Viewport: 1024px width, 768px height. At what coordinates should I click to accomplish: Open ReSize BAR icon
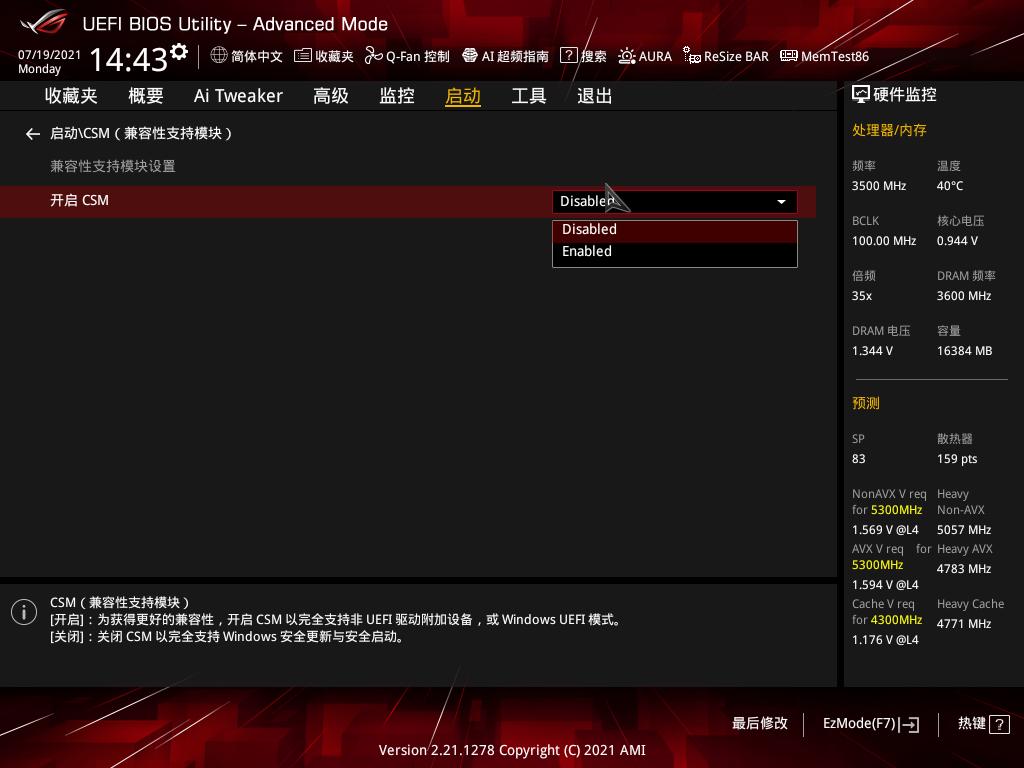pyautogui.click(x=692, y=56)
